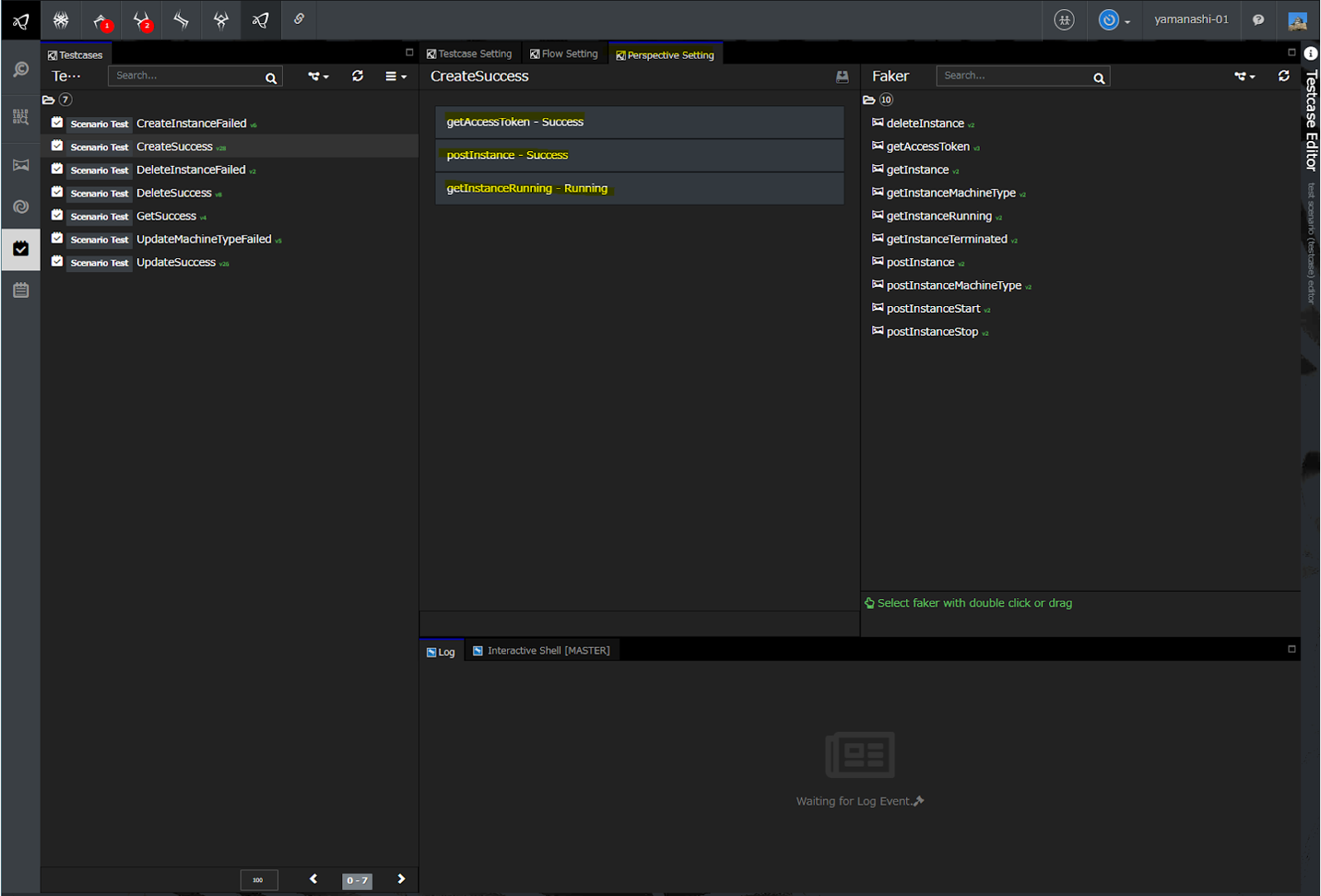
Task: Refresh the Faker list
Action: [1284, 75]
